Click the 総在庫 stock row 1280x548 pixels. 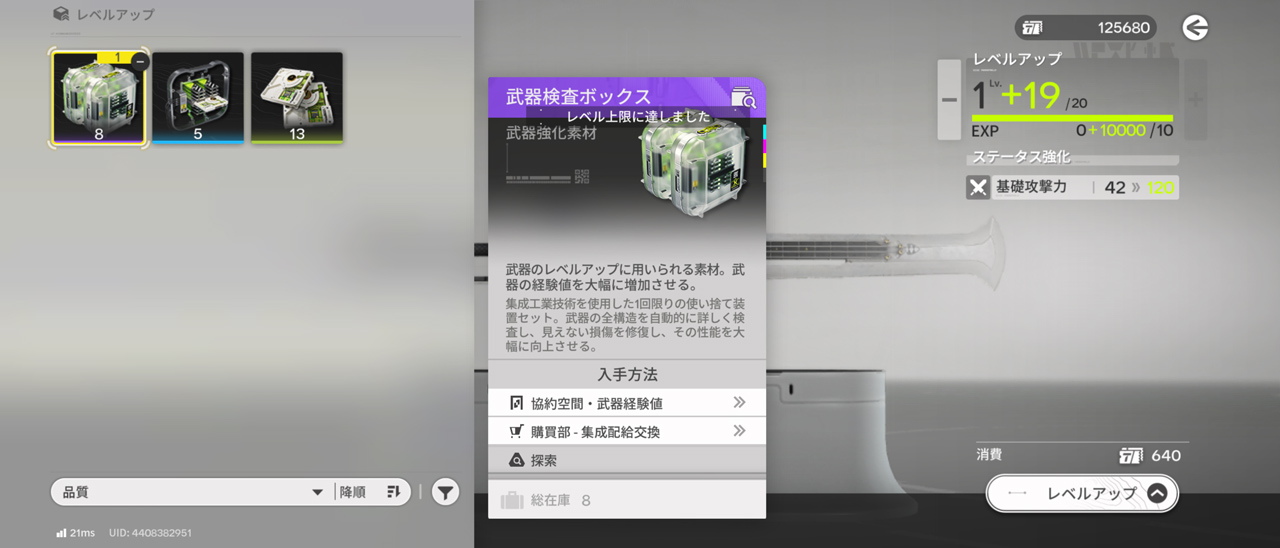pos(626,500)
